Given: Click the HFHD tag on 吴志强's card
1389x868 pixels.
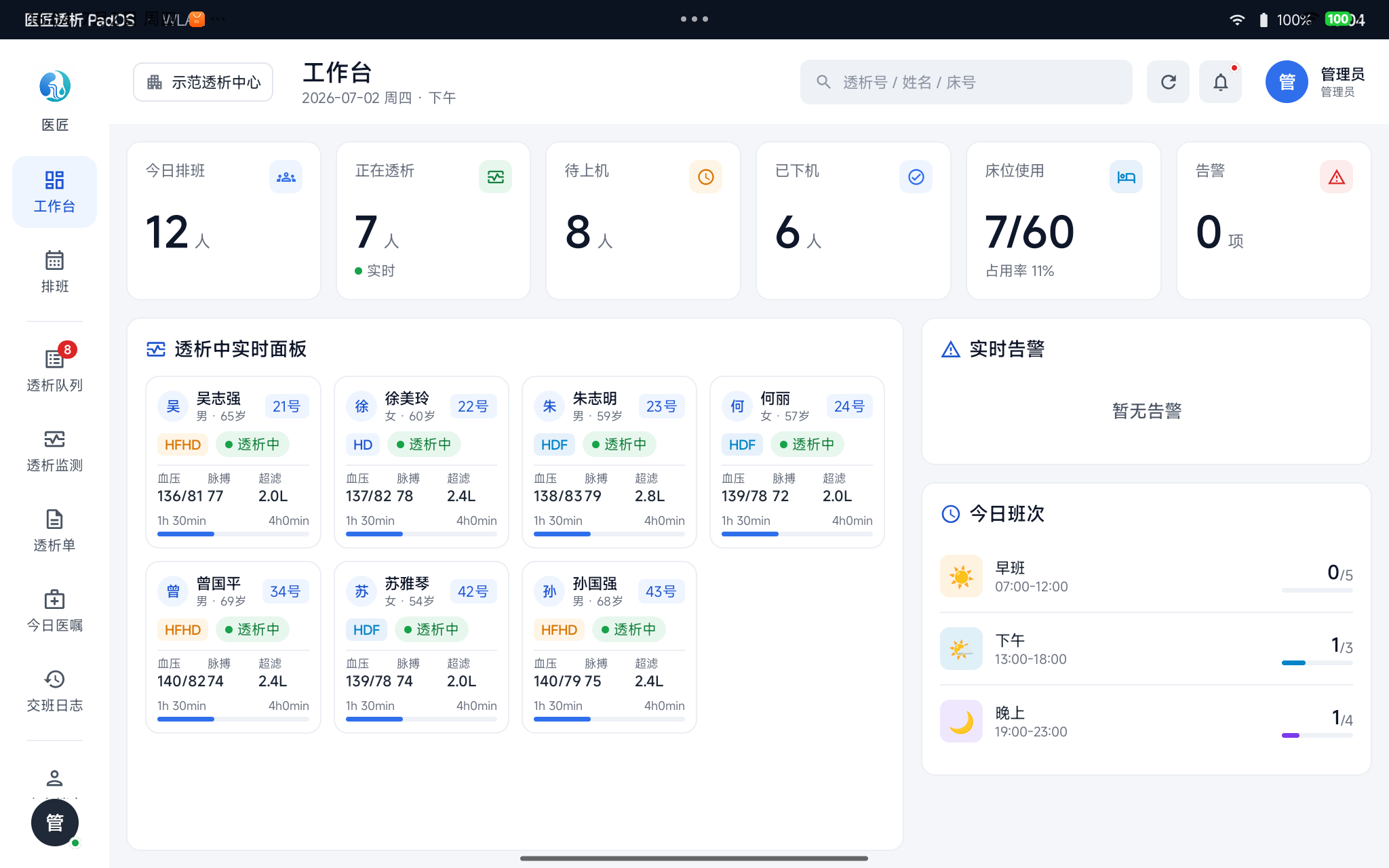Looking at the screenshot, I should pyautogui.click(x=182, y=445).
